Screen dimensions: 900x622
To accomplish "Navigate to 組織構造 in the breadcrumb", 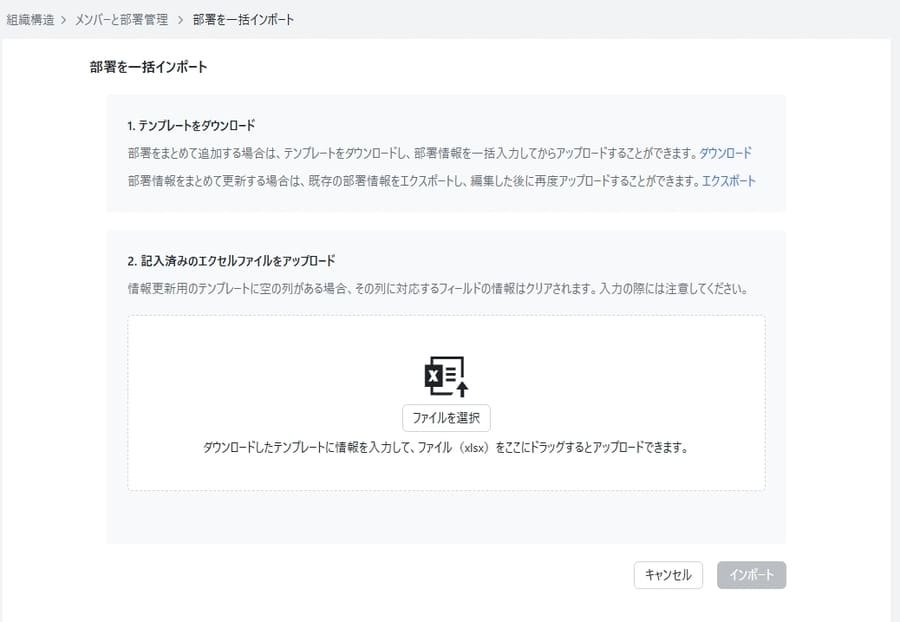I will (30, 18).
